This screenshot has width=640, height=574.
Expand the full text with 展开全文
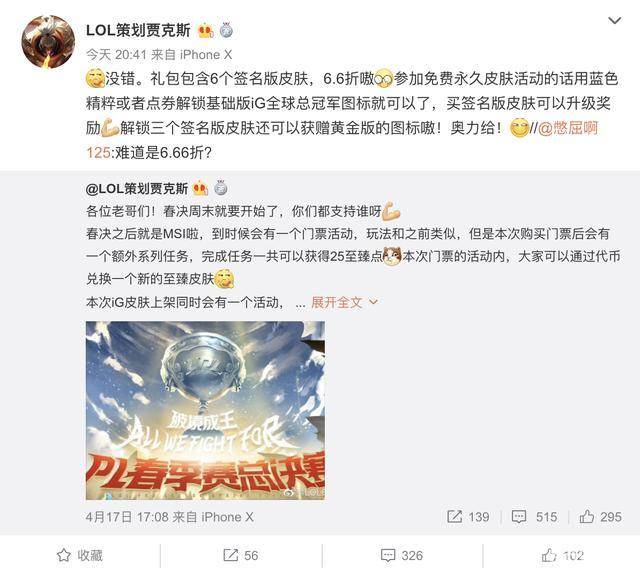click(337, 303)
